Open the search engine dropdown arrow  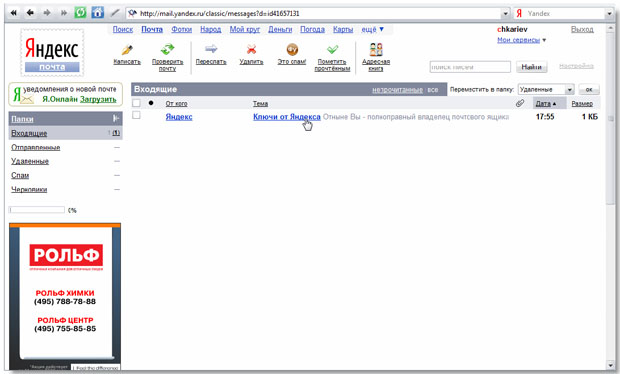click(609, 13)
